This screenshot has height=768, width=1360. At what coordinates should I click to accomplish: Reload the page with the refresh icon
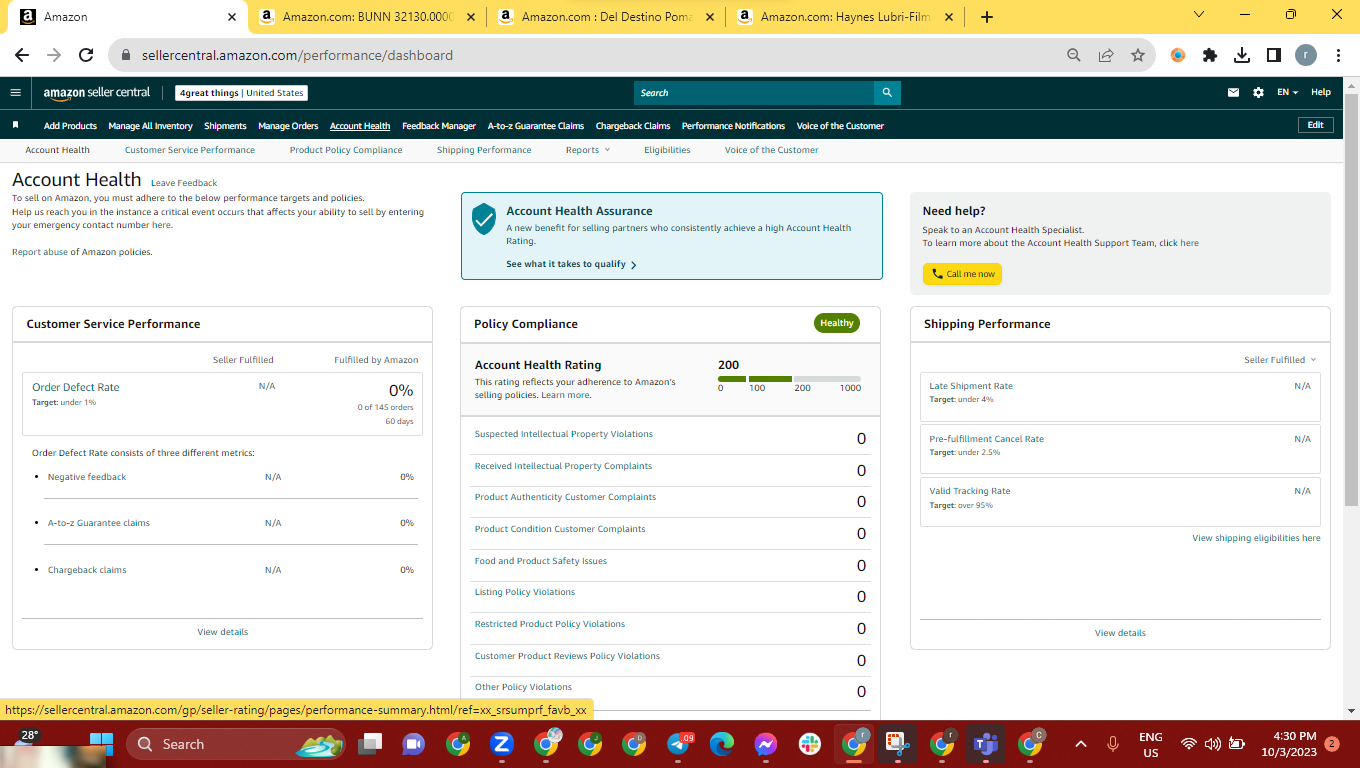86,55
